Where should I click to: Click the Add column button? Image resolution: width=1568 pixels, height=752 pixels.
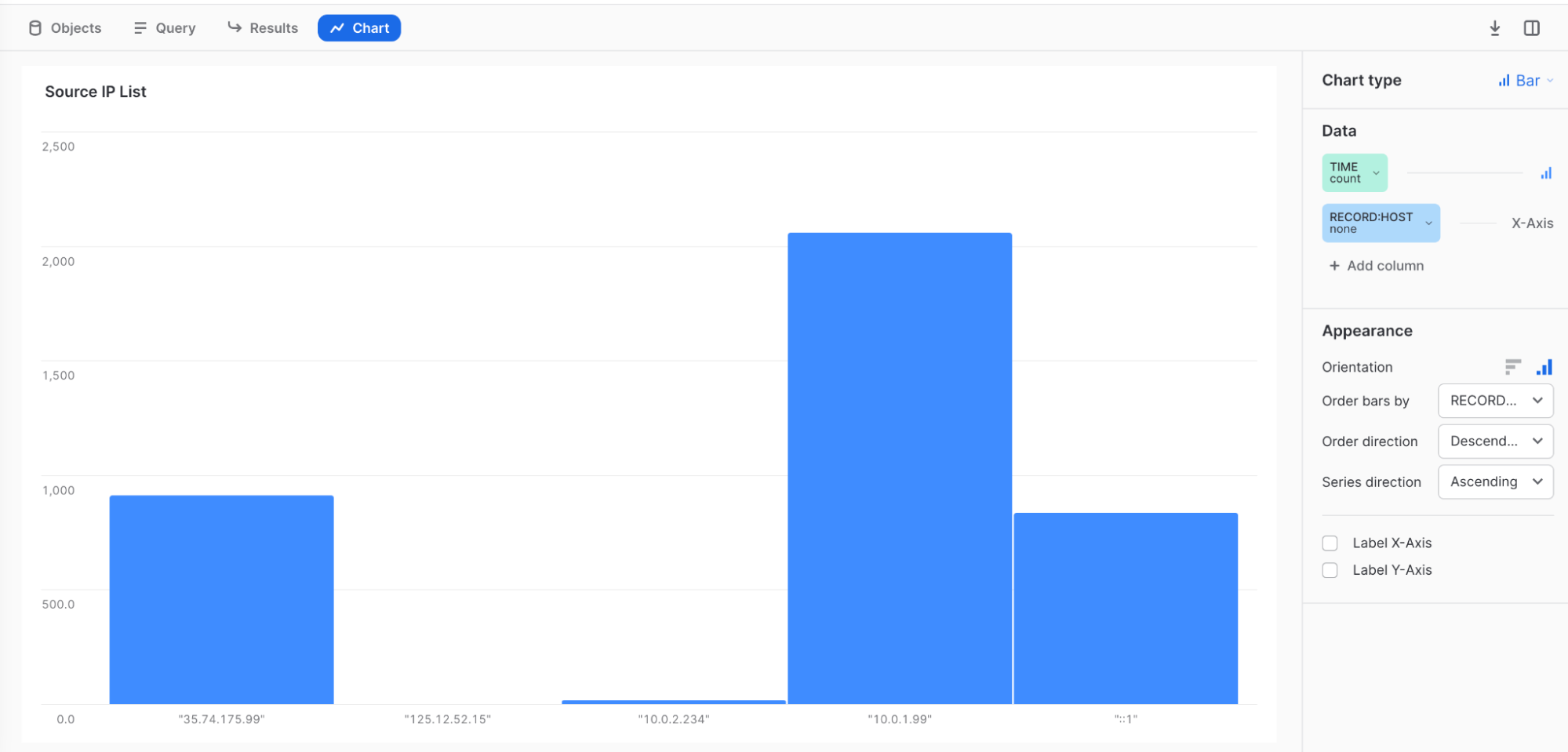[1377, 266]
